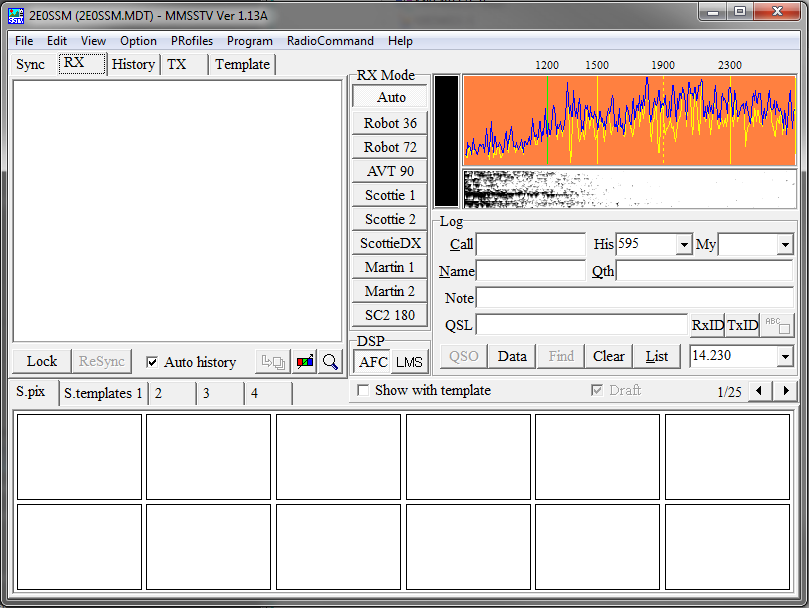Open the Option menu
The image size is (809, 608).
(x=138, y=41)
